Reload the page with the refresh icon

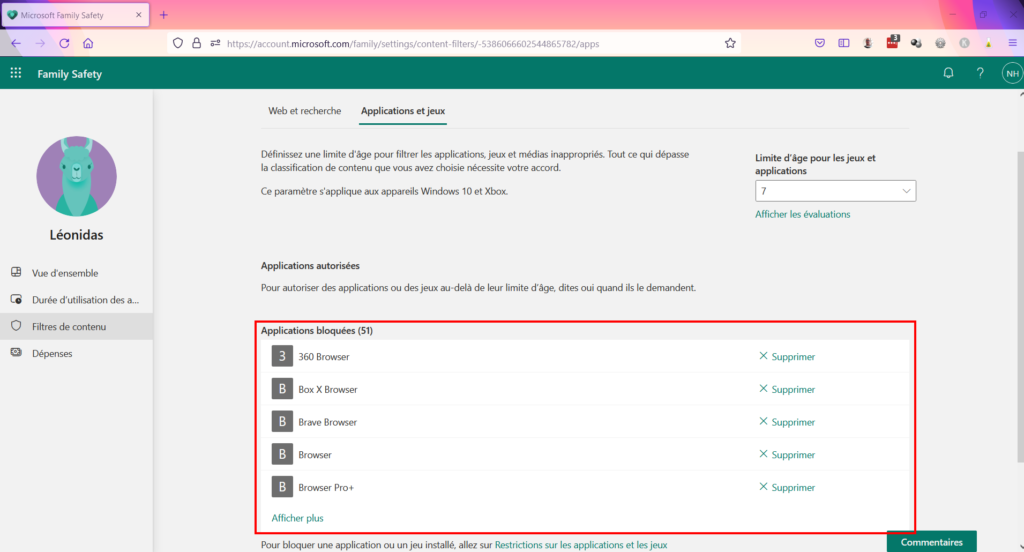pyautogui.click(x=64, y=43)
